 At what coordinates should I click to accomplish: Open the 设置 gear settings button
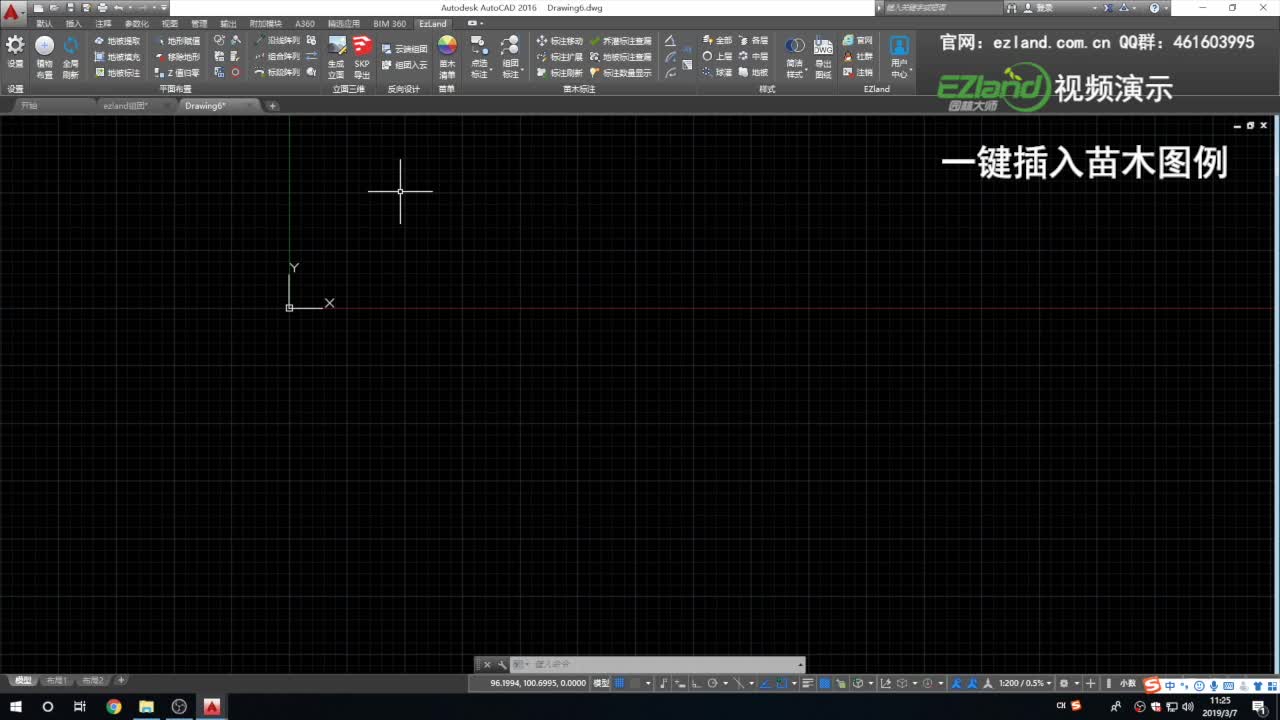(15, 51)
